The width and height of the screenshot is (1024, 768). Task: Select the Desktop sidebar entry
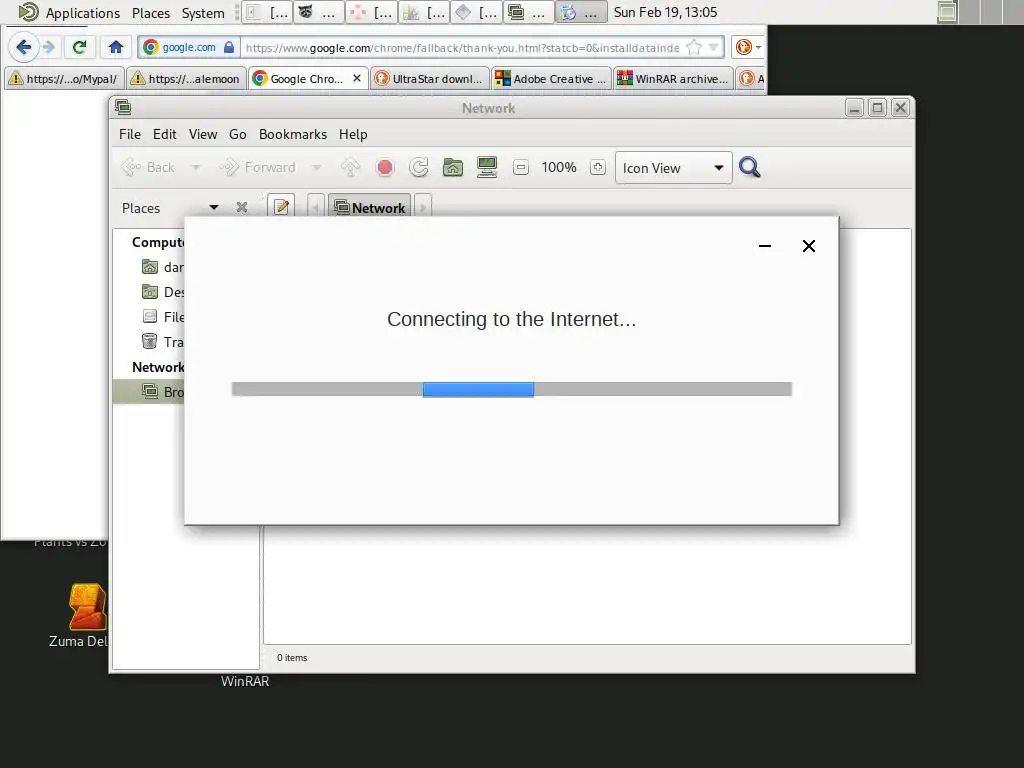[x=150, y=292]
